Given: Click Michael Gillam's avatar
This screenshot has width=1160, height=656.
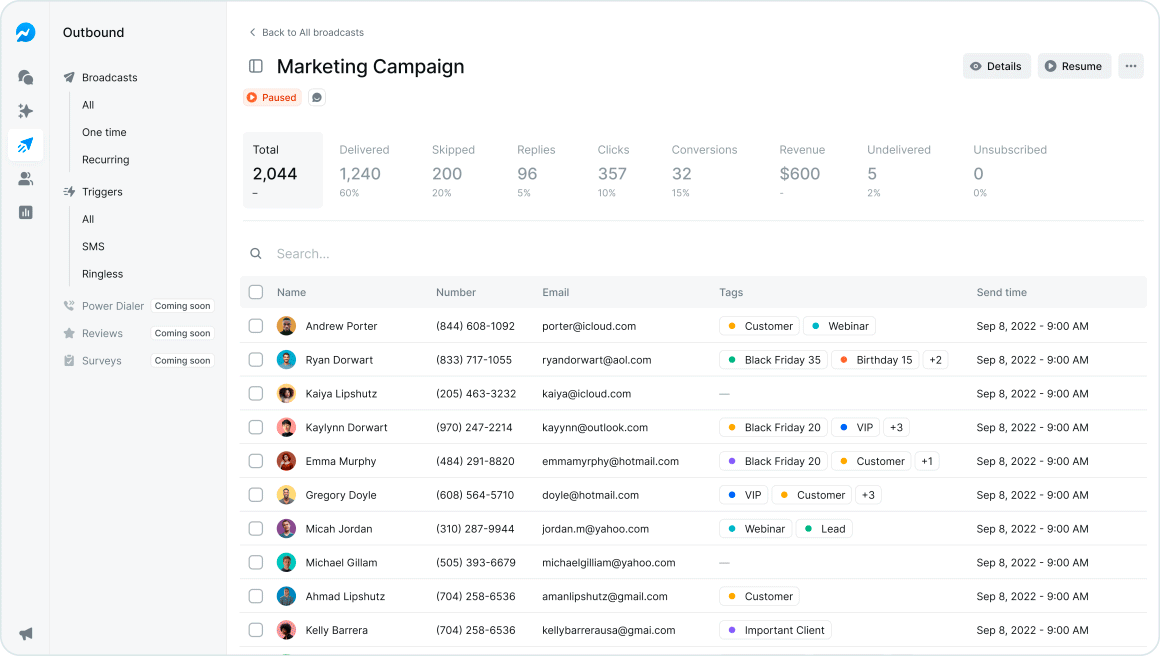Looking at the screenshot, I should 286,562.
